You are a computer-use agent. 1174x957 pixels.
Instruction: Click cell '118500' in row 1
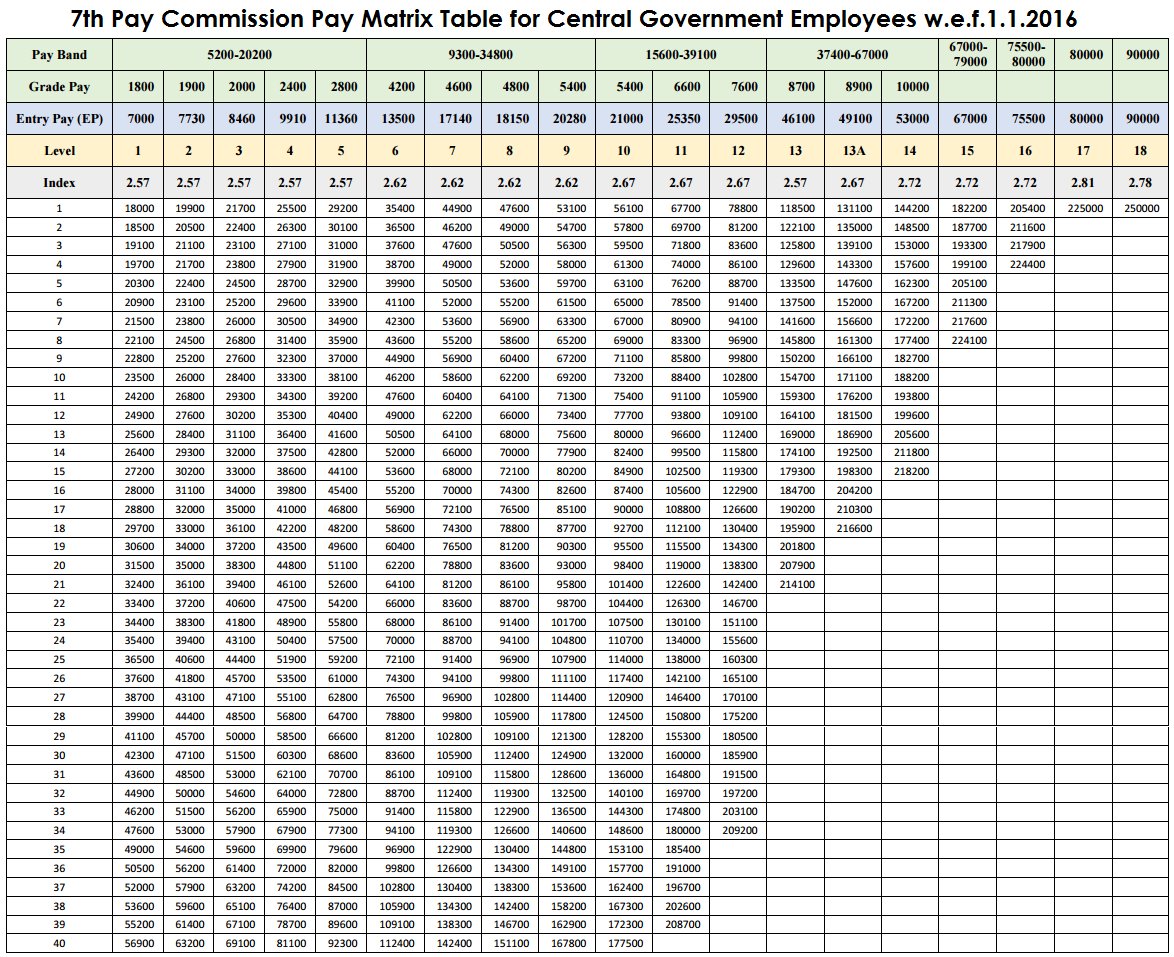tap(797, 209)
